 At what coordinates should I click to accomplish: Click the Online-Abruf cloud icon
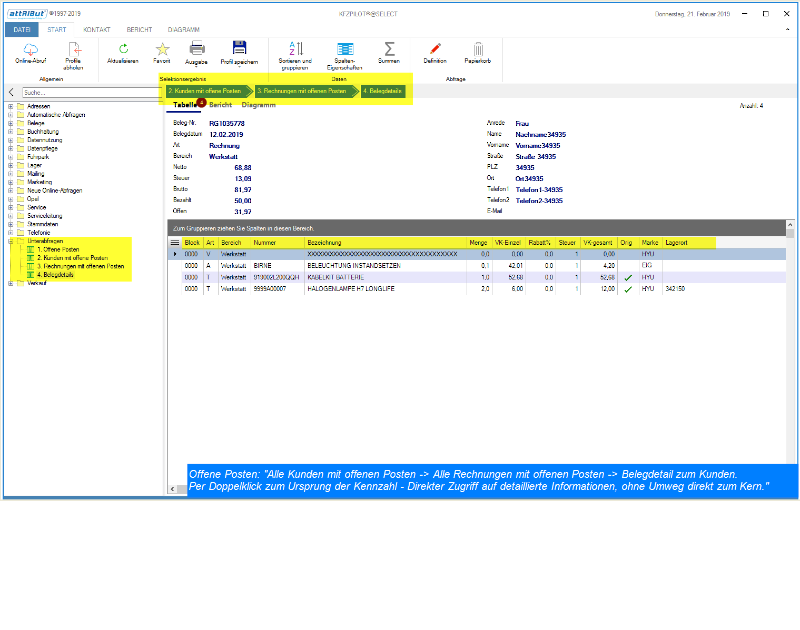pos(31,49)
